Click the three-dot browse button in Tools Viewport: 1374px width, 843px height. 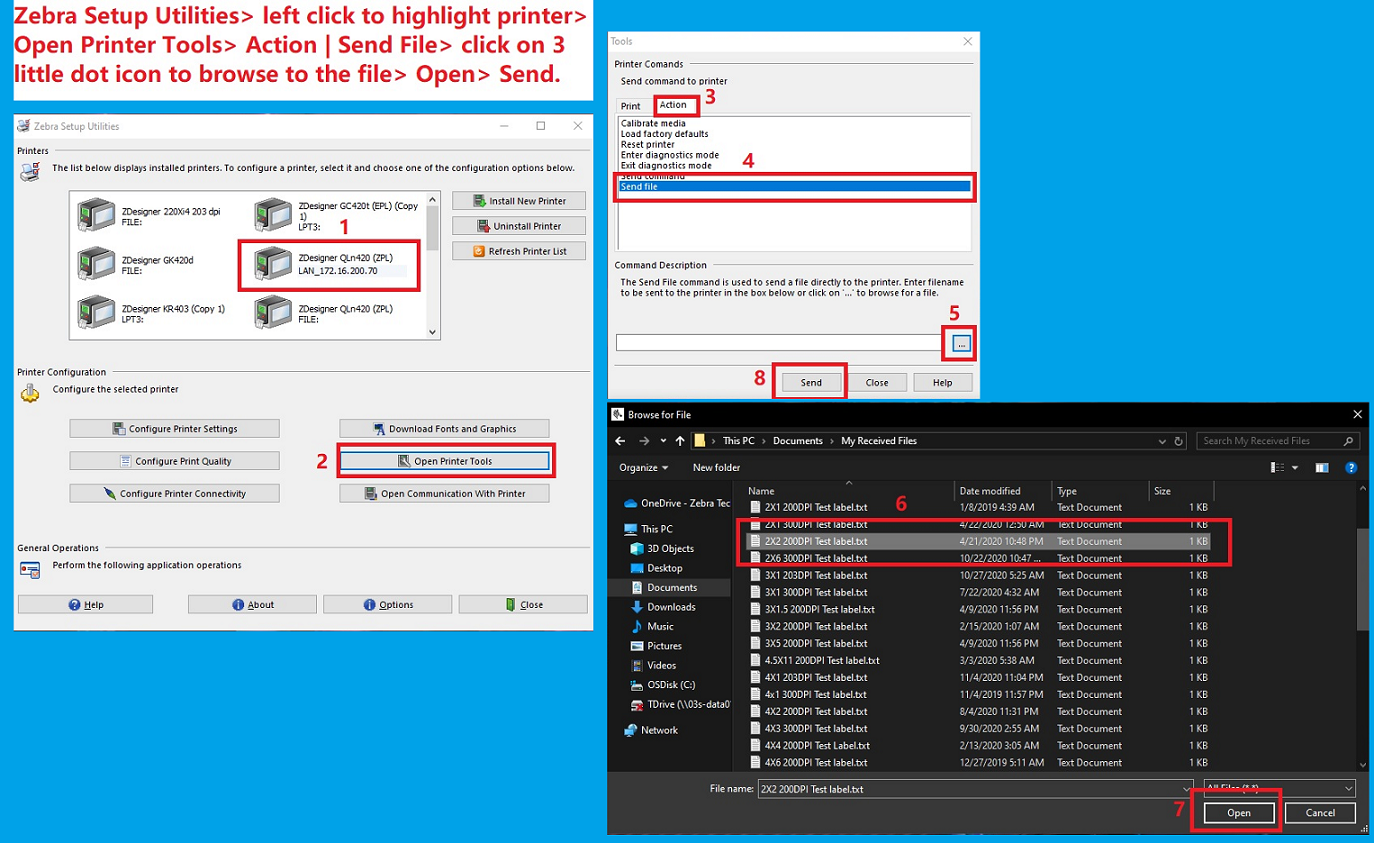[961, 344]
